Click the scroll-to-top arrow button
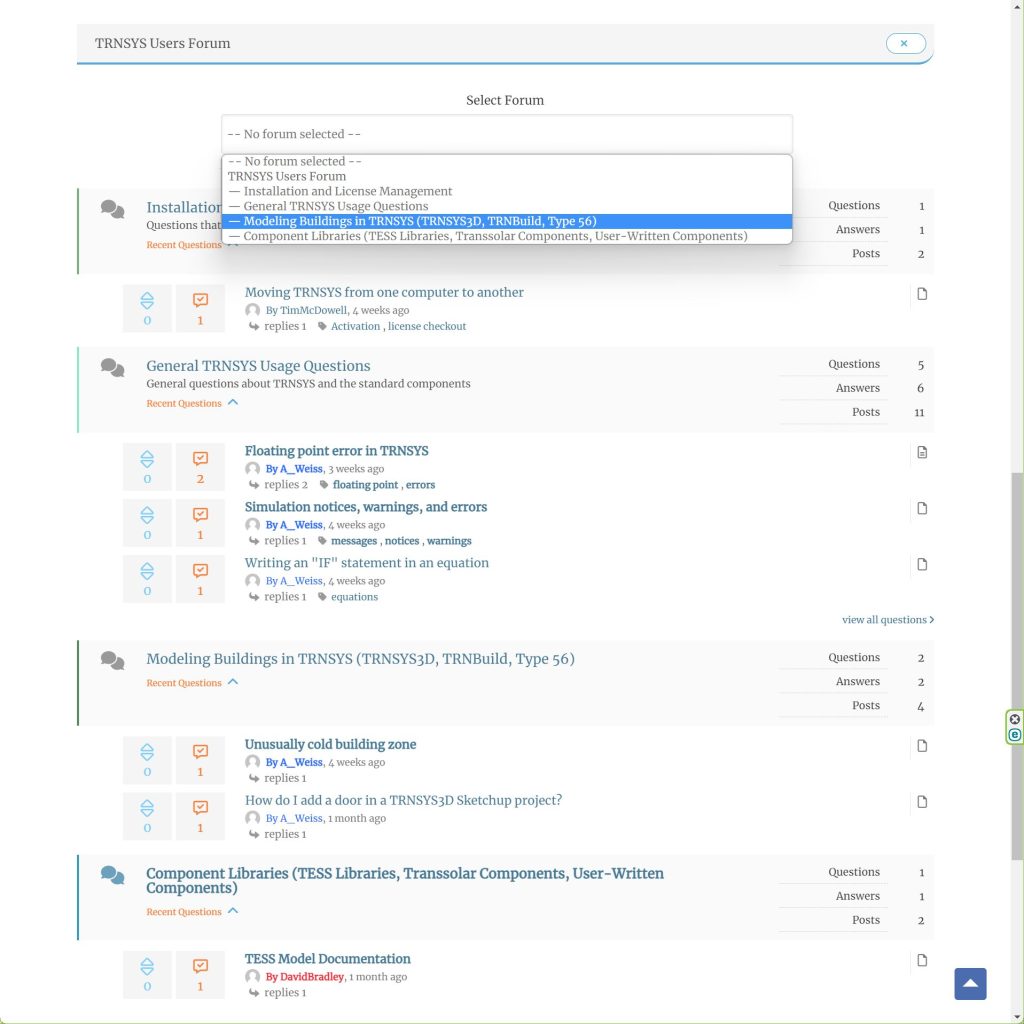This screenshot has width=1024, height=1024. tap(970, 984)
